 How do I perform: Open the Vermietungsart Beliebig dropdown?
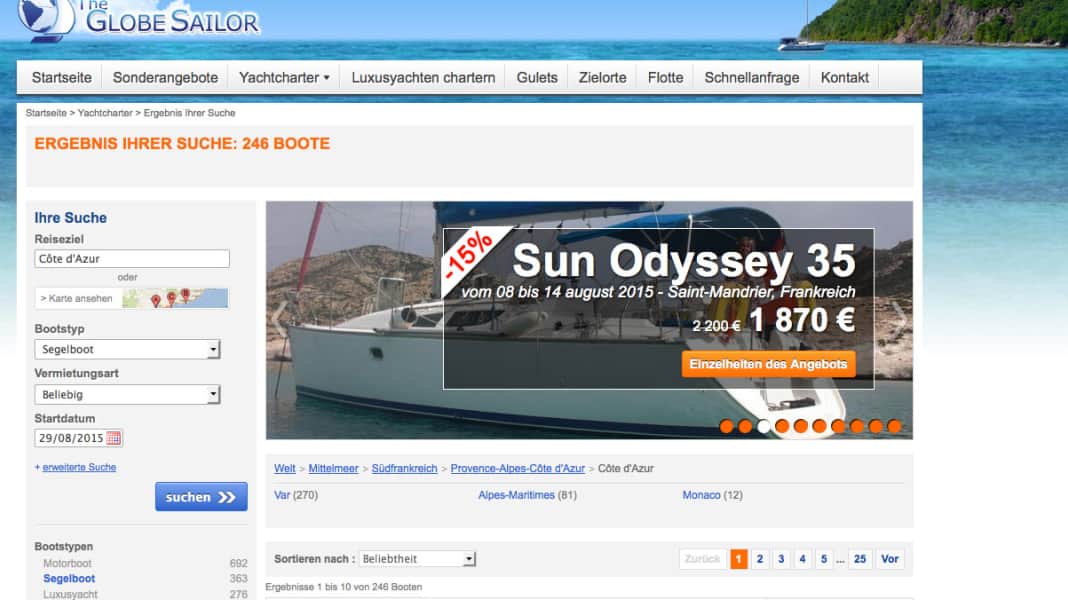pyautogui.click(x=127, y=394)
